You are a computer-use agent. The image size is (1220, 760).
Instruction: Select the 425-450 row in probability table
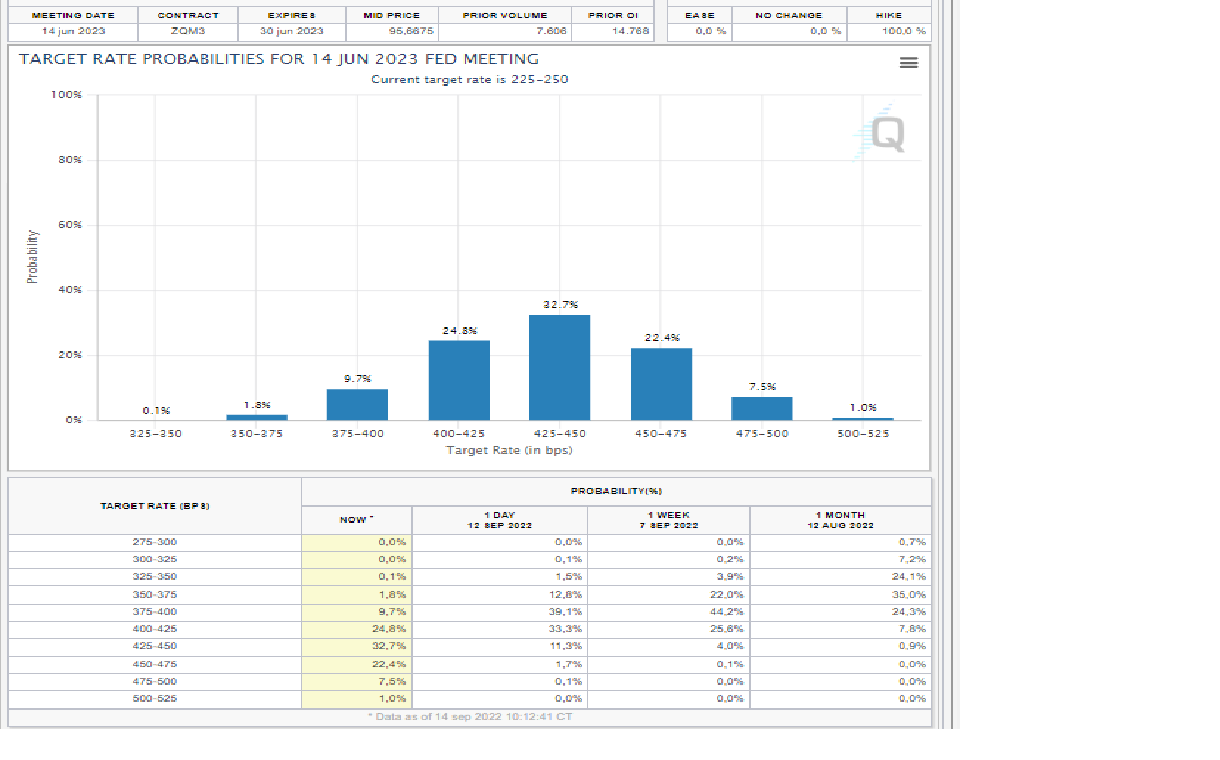tap(155, 646)
